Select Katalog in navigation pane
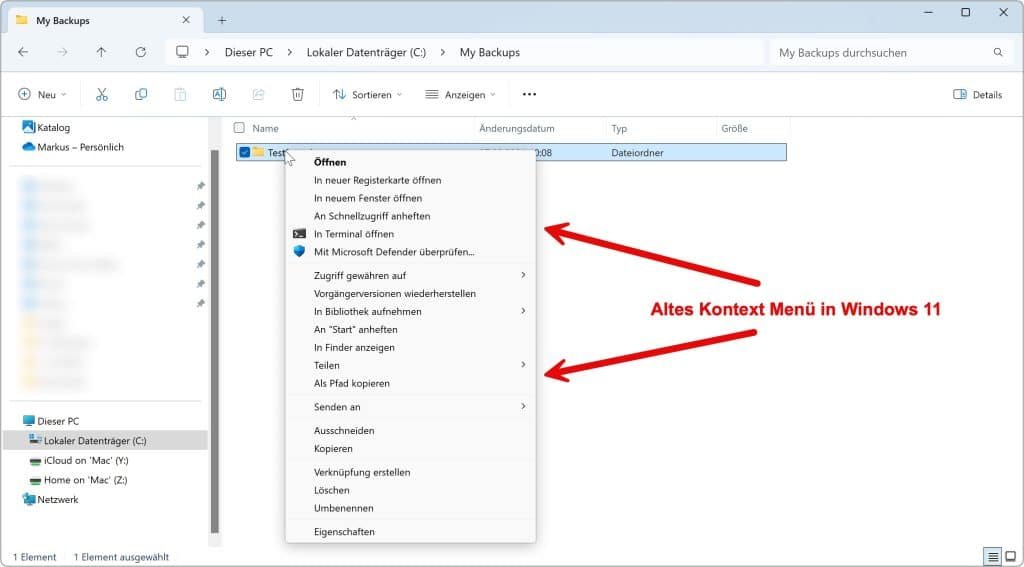The width and height of the screenshot is (1024, 567). [x=46, y=127]
